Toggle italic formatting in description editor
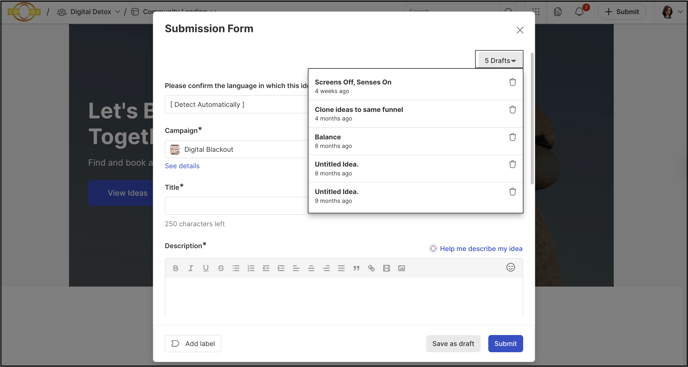Screen dimensions: 688x367 [x=190, y=268]
